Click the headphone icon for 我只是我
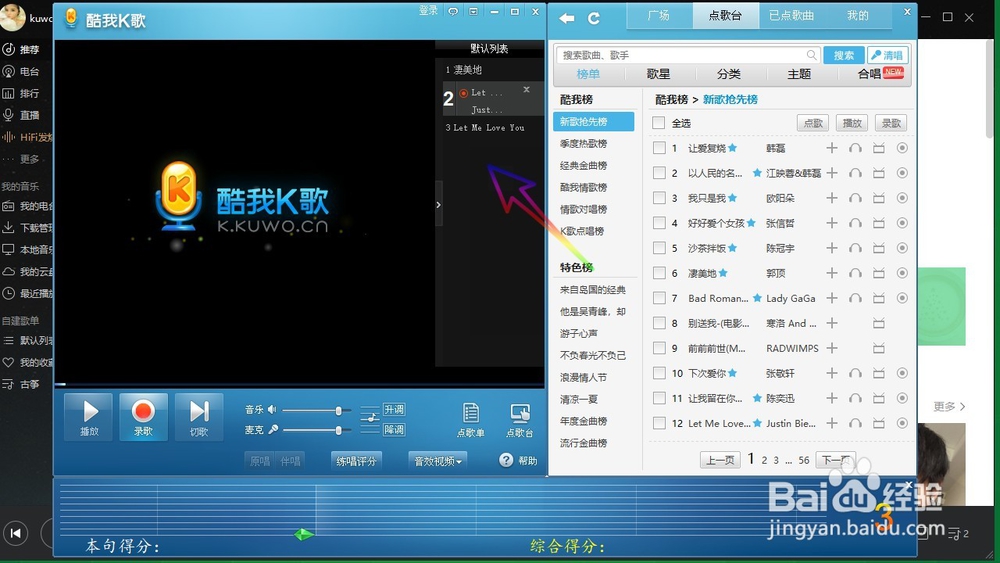The height and width of the screenshot is (563, 1000). [855, 198]
